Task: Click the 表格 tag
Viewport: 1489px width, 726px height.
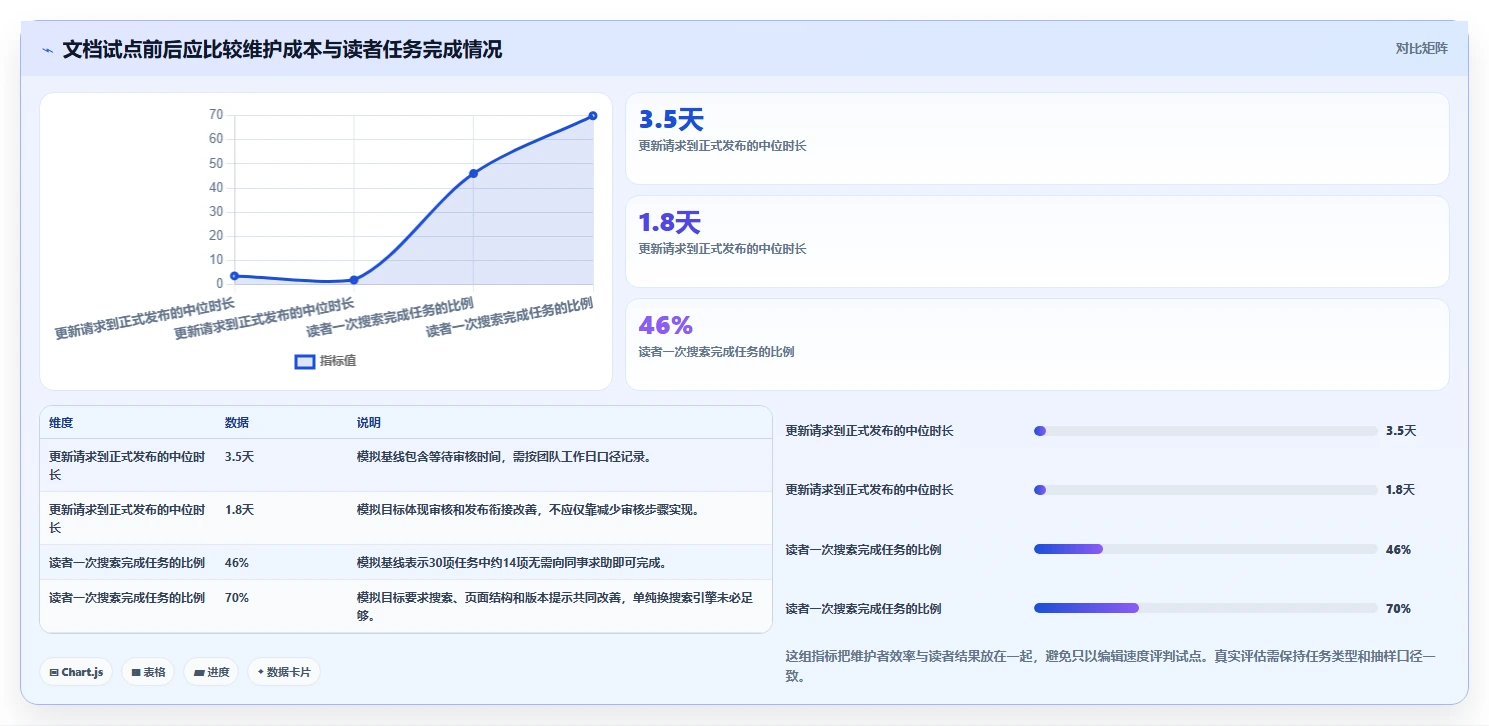Action: pos(149,672)
